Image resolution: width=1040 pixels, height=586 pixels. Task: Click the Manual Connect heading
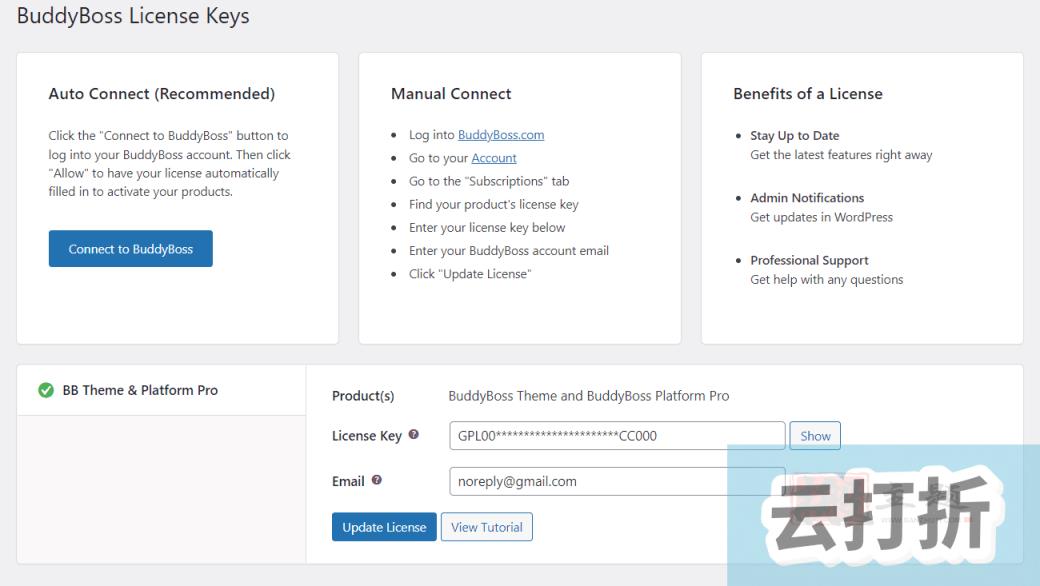coord(451,93)
